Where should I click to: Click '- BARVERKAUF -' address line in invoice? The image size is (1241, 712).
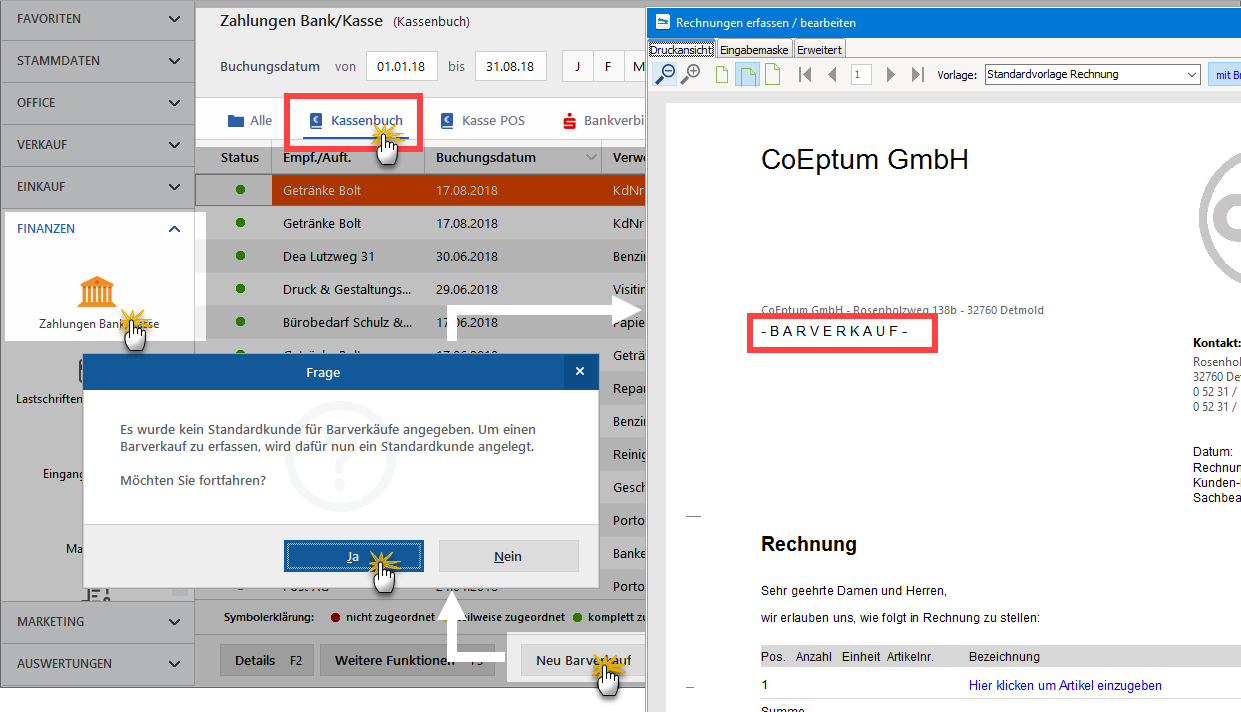click(835, 332)
